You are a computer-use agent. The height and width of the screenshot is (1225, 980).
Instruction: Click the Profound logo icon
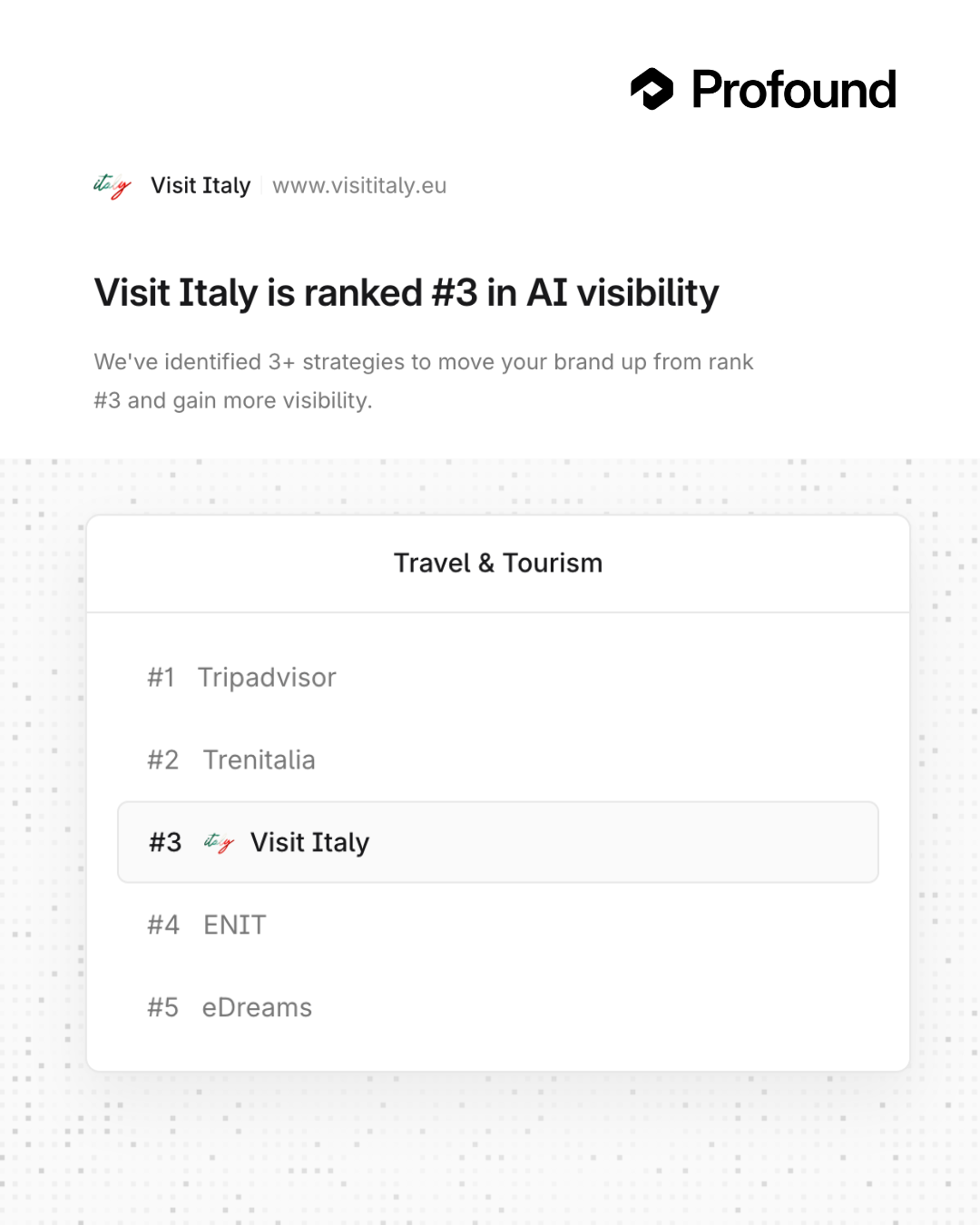[x=652, y=89]
